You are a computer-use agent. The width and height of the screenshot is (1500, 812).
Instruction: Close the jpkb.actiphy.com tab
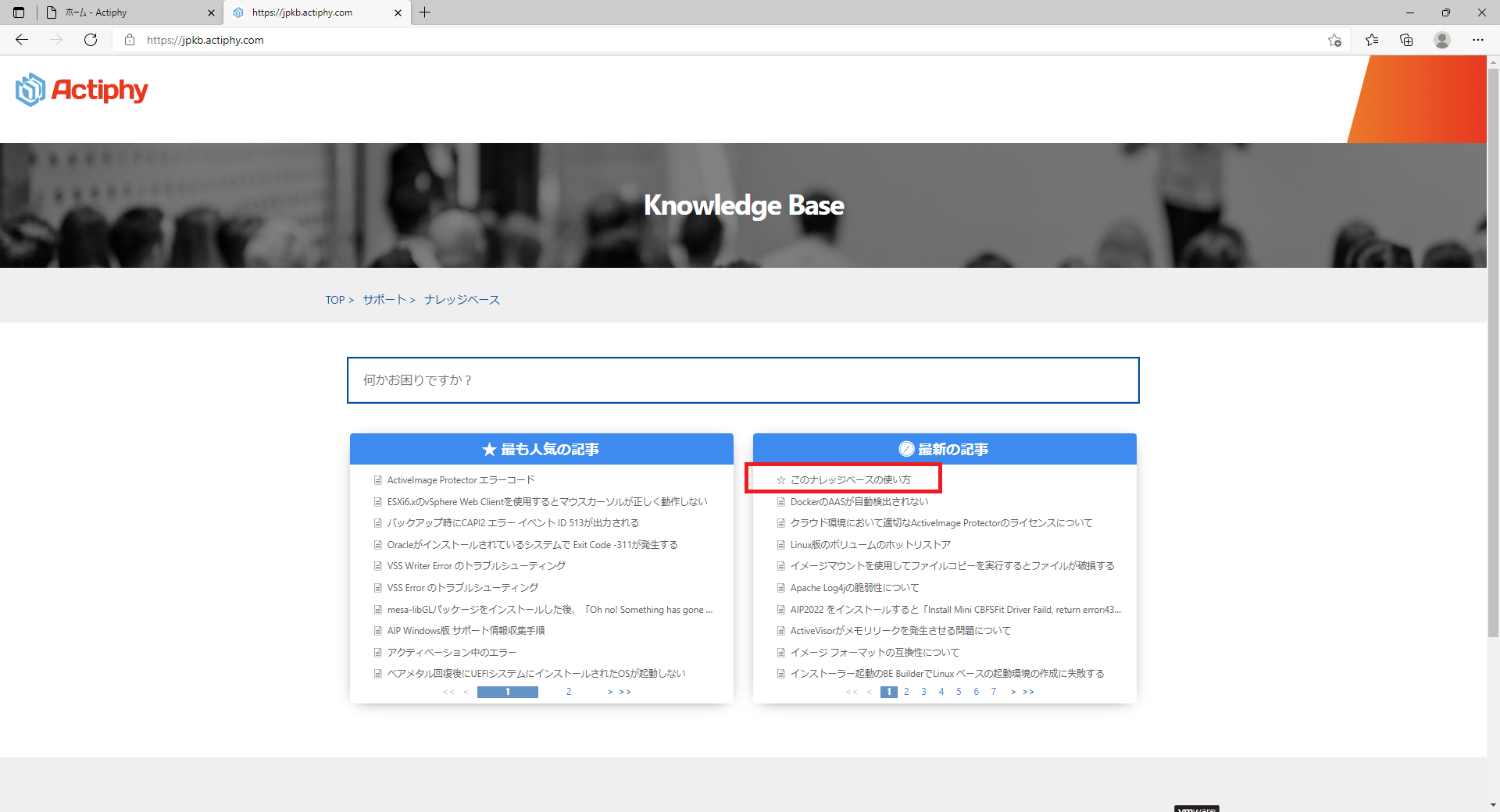[398, 12]
